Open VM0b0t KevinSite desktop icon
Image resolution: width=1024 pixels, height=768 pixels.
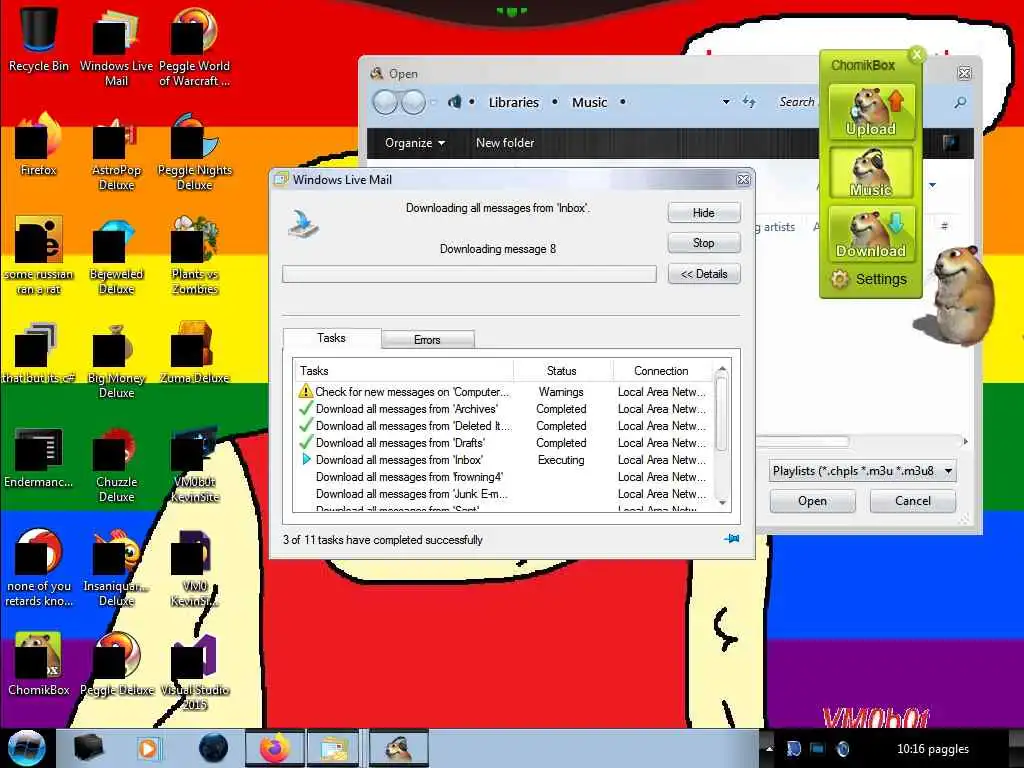[x=194, y=464]
